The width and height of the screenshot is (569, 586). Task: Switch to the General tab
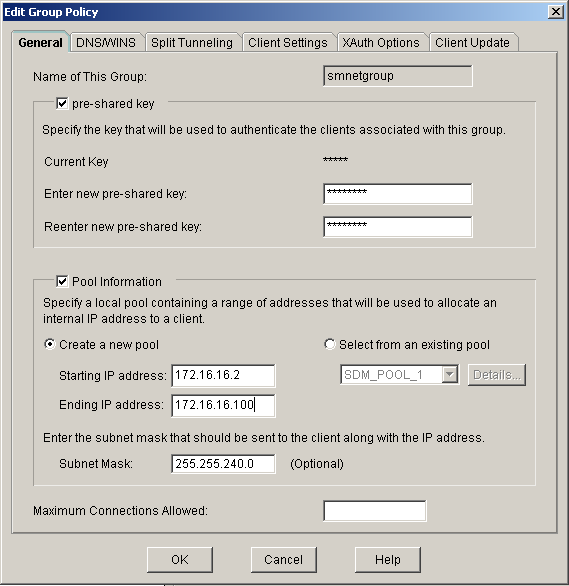pyautogui.click(x=40, y=42)
